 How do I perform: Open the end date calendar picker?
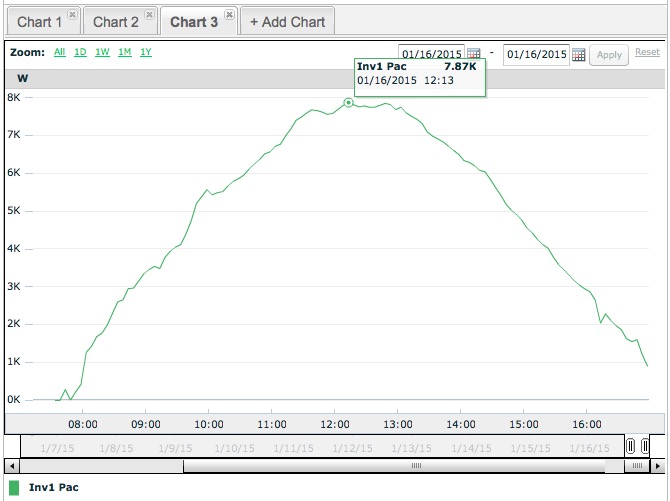click(578, 54)
